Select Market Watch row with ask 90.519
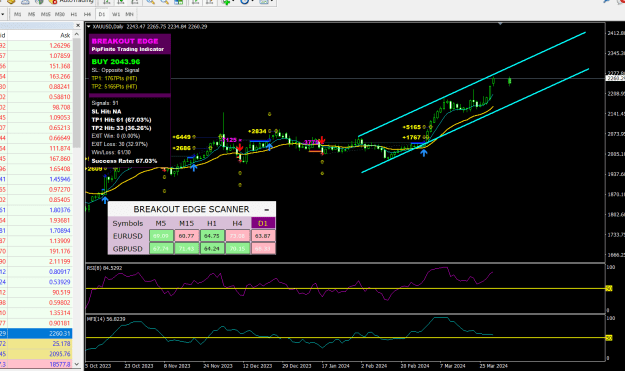Image resolution: width=625 pixels, height=371 pixels. click(36, 292)
